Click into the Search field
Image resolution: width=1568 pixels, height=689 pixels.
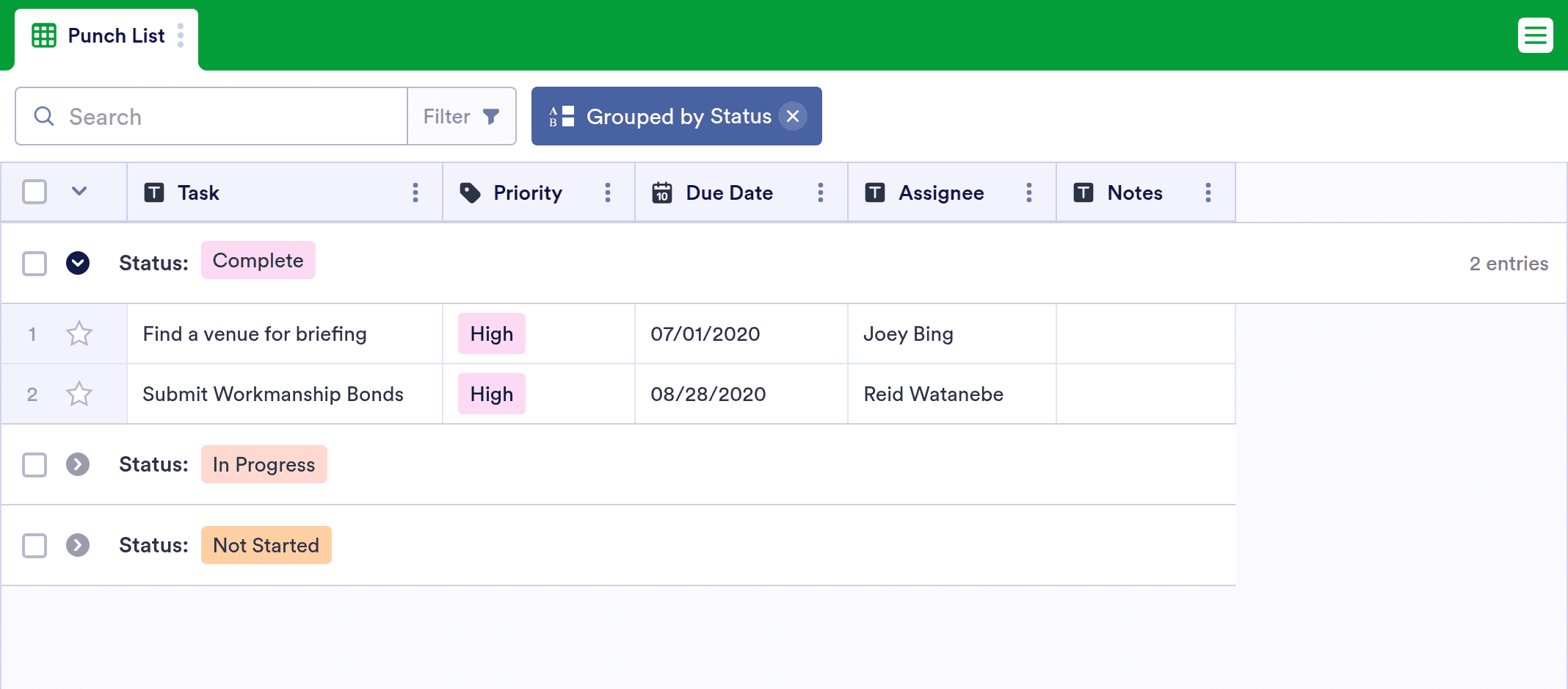coord(220,116)
